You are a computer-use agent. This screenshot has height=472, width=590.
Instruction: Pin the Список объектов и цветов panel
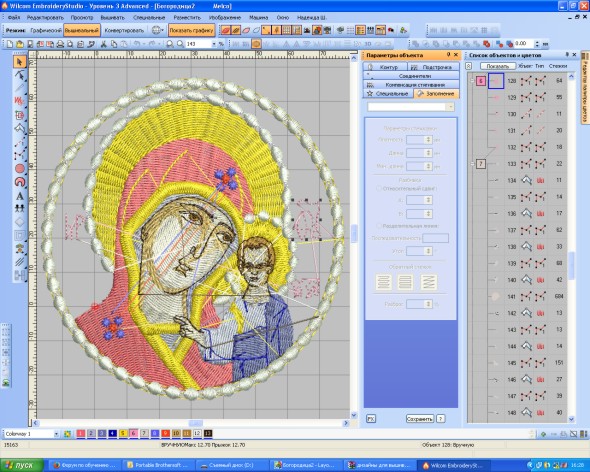coord(567,55)
